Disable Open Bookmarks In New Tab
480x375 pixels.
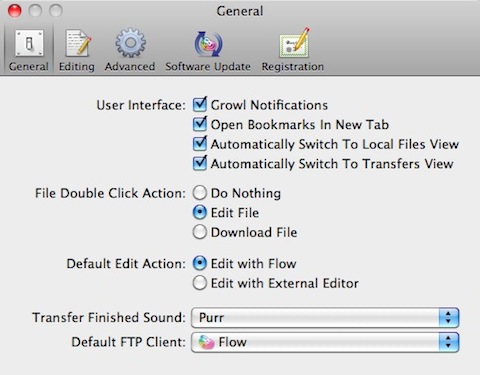[200, 124]
